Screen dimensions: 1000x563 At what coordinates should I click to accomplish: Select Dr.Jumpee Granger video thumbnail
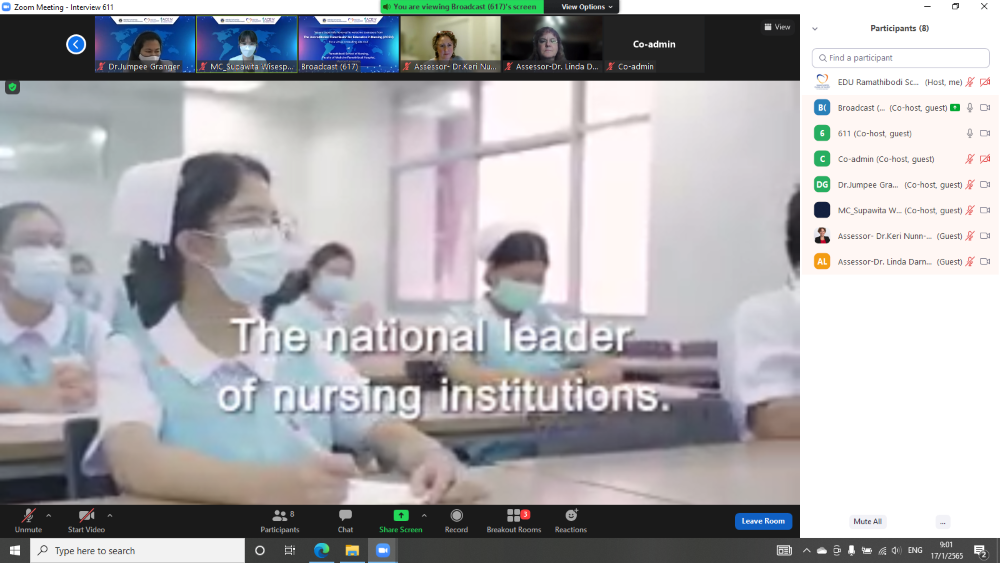145,44
